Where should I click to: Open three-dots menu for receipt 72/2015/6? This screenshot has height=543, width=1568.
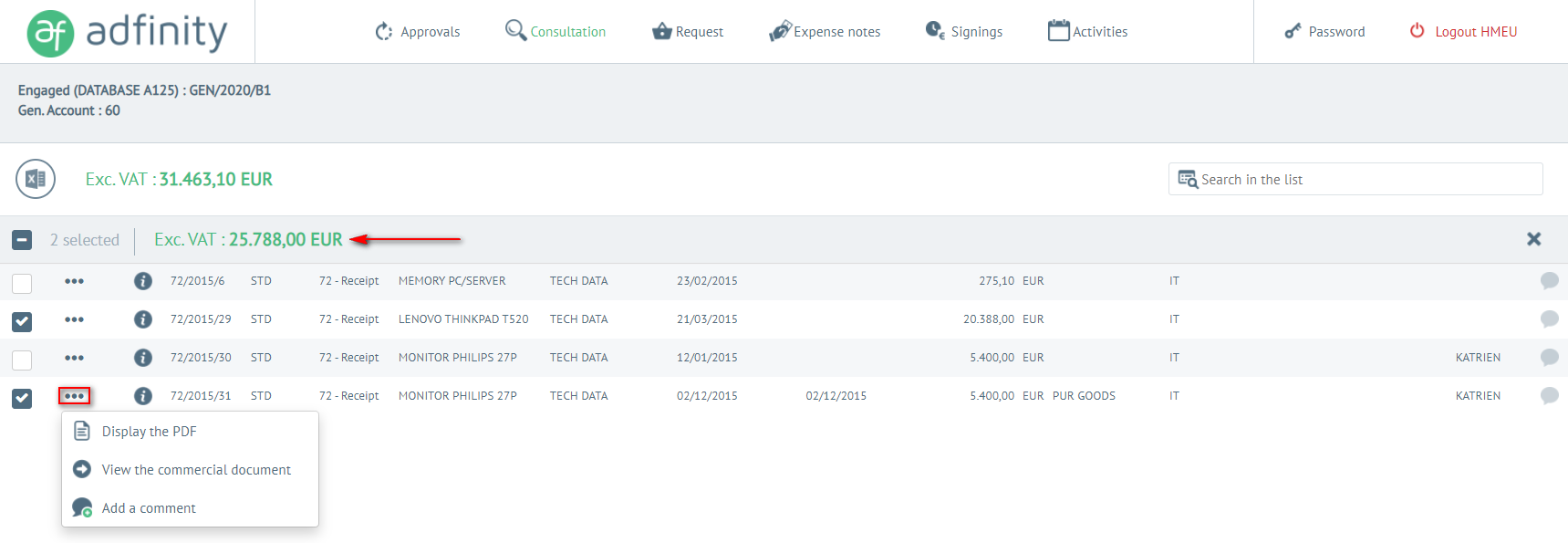(x=74, y=281)
